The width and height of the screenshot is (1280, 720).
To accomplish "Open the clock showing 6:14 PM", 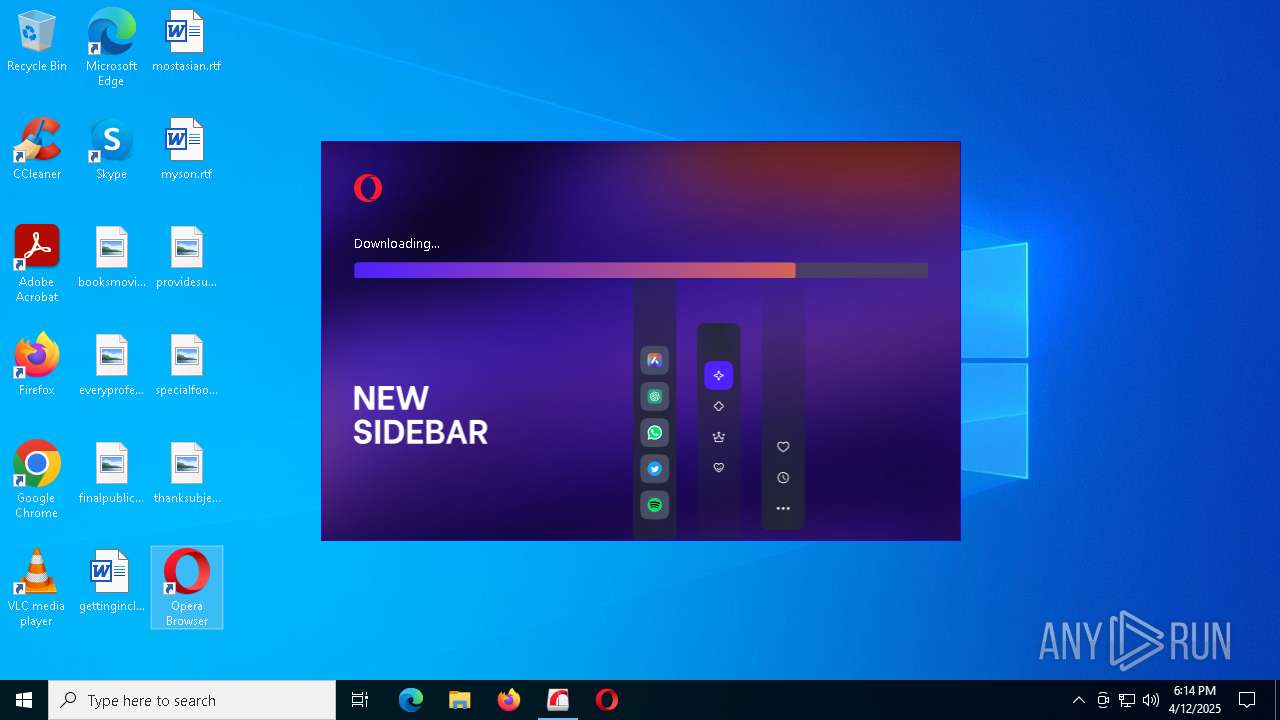I will pos(1195,700).
